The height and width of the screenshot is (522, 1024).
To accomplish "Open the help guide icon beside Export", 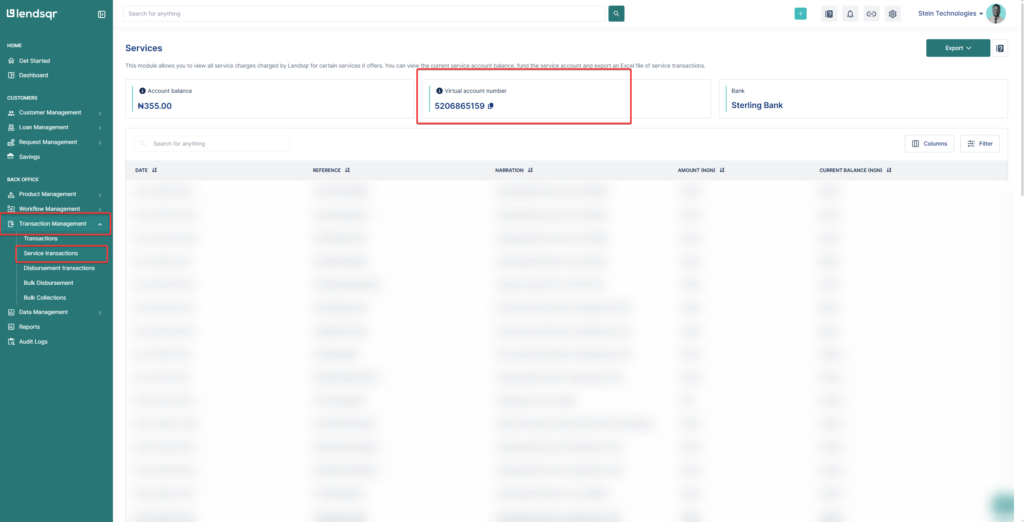I will coord(1000,48).
